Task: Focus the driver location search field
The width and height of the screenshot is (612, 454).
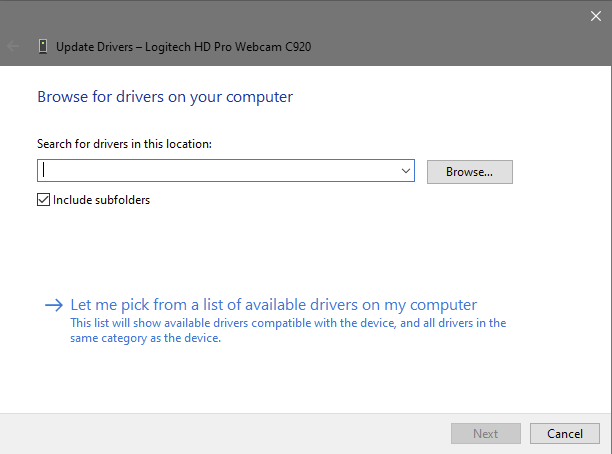Action: coord(226,171)
